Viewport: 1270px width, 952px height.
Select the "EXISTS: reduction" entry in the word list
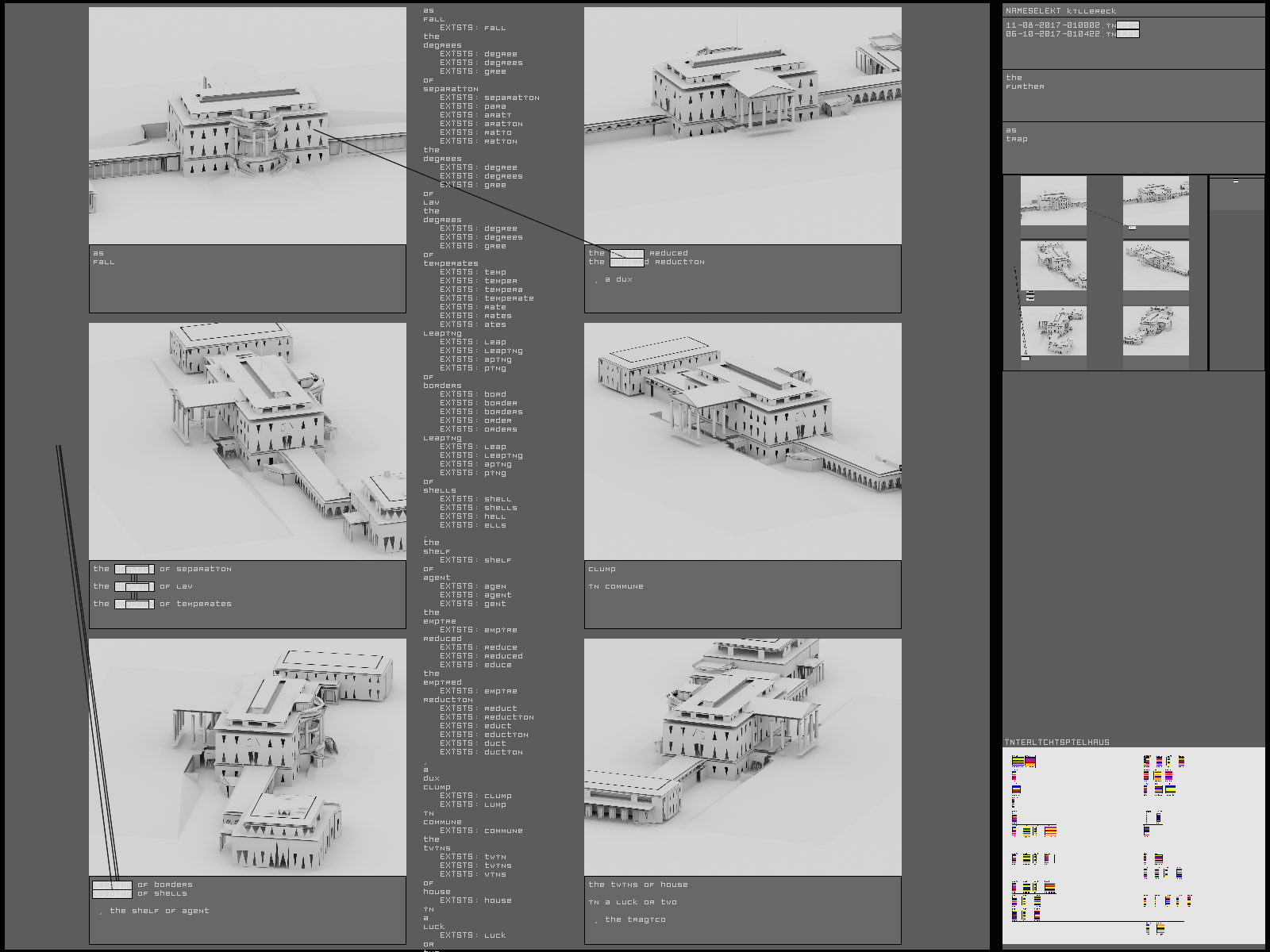click(x=487, y=717)
